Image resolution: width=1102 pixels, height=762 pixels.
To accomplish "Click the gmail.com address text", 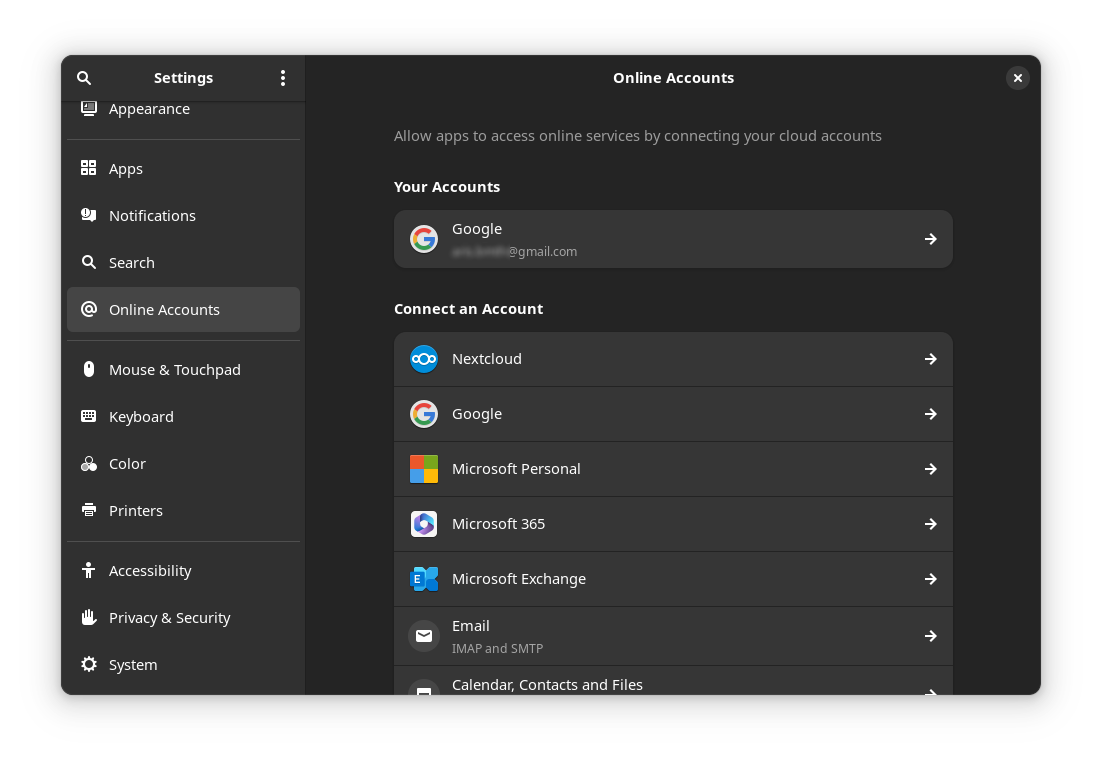I will 514,252.
